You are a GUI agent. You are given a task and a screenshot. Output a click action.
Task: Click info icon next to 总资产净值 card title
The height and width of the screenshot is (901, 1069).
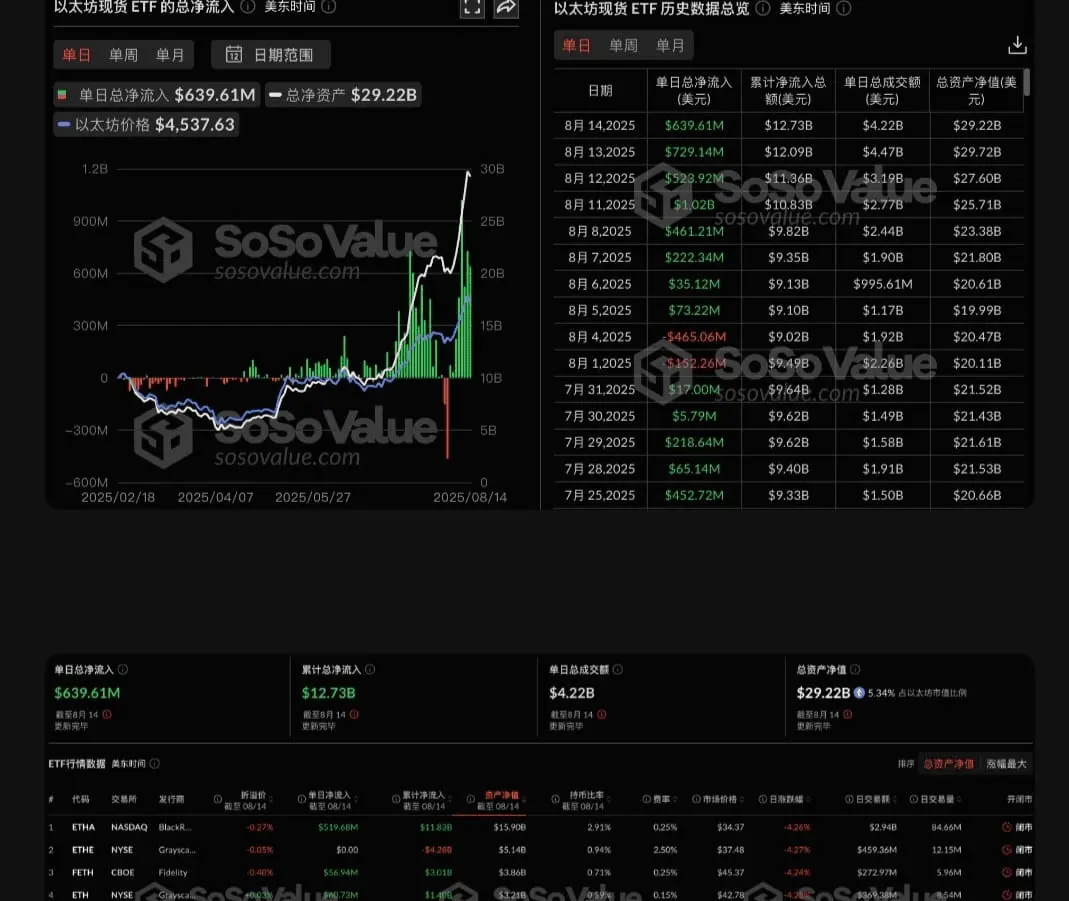[x=855, y=669]
